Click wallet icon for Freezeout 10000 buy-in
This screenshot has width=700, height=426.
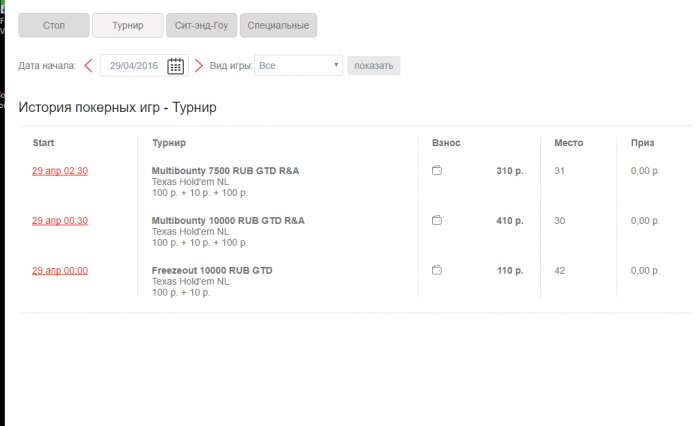(x=437, y=270)
